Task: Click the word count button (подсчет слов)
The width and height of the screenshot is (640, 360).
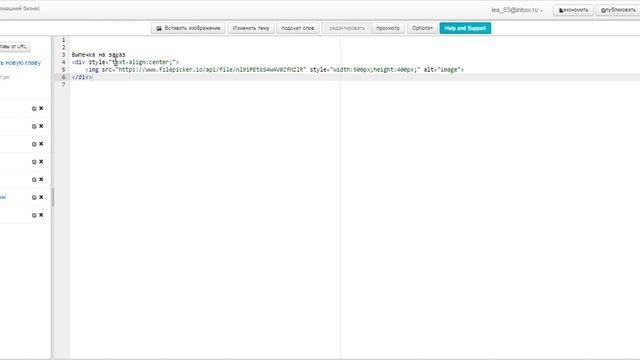Action: (x=298, y=28)
